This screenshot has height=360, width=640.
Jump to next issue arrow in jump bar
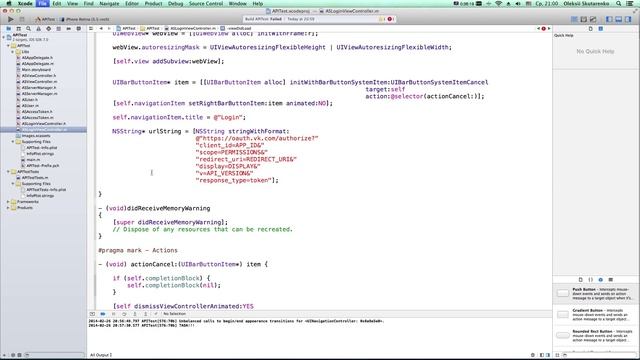[549, 29]
